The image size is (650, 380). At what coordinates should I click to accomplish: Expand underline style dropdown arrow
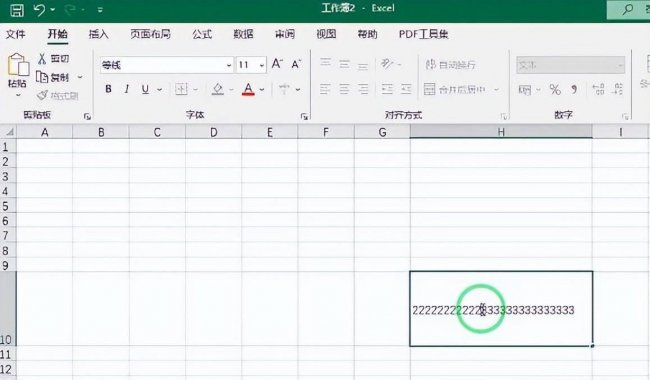[x=160, y=89]
